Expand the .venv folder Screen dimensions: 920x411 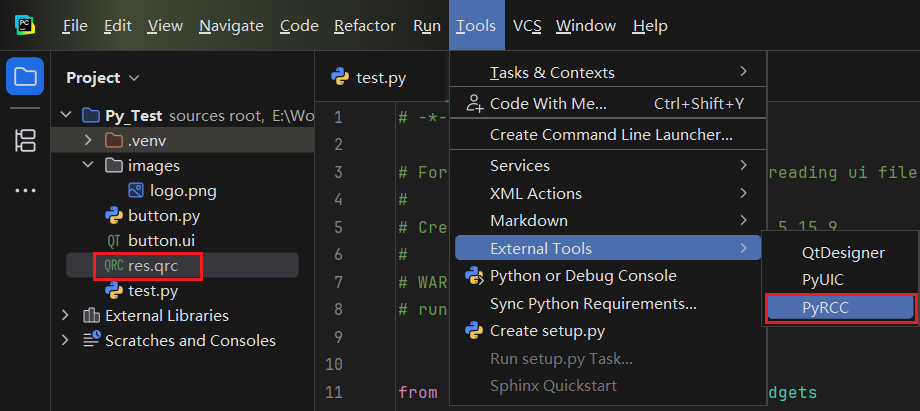(x=88, y=140)
